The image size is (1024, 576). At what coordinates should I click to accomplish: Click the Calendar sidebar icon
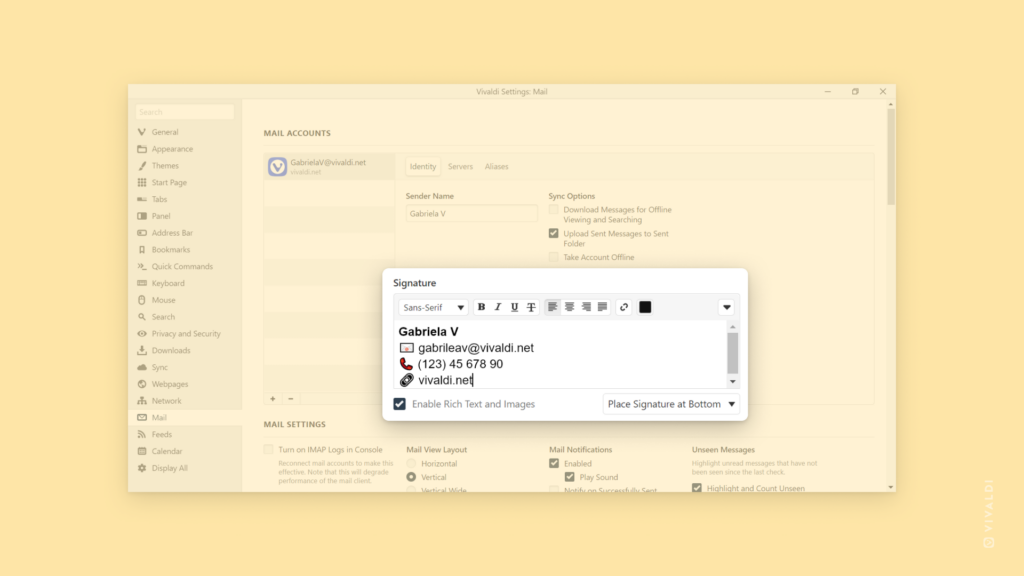[142, 451]
